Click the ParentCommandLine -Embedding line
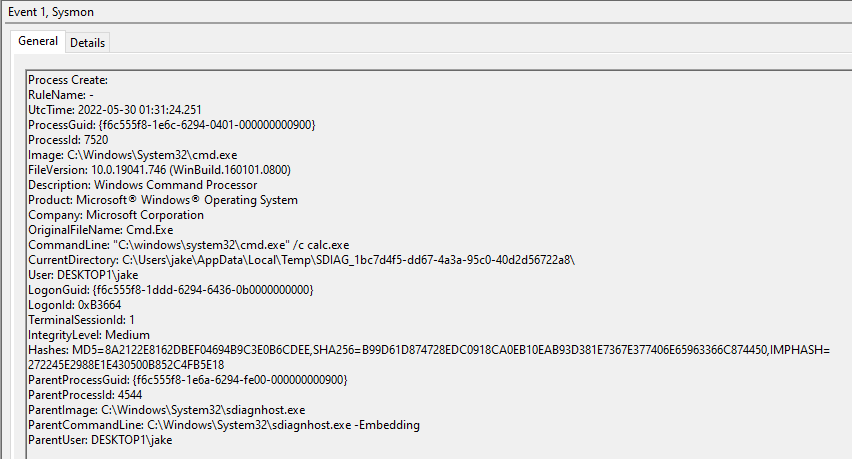Viewport: 852px width, 459px height. (x=224, y=425)
